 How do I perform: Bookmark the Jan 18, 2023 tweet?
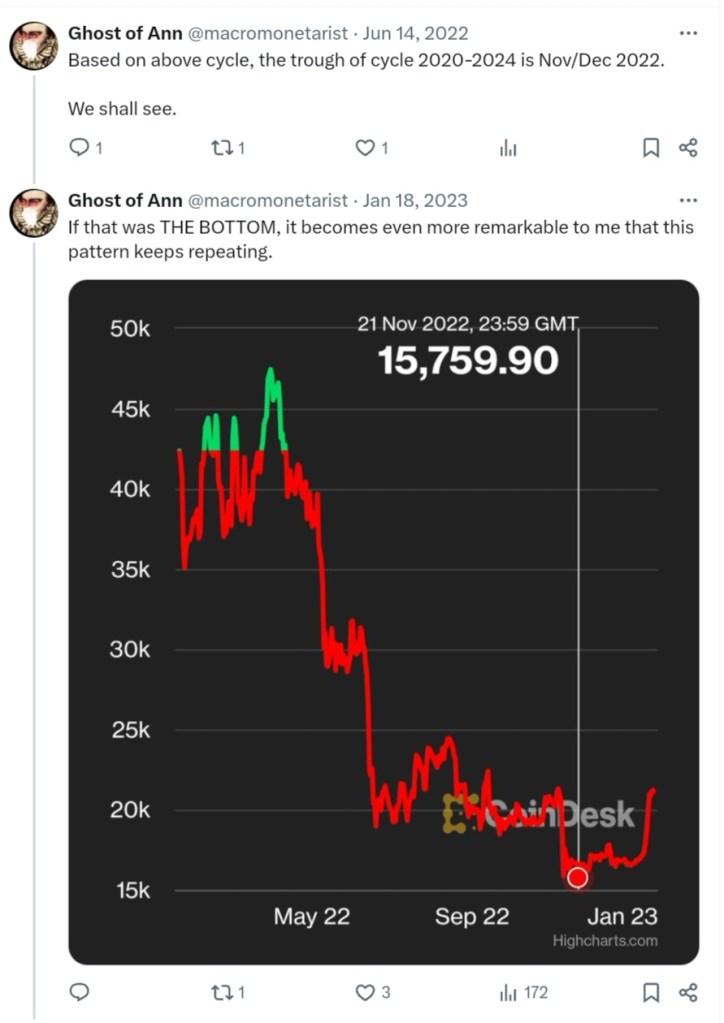click(x=650, y=992)
